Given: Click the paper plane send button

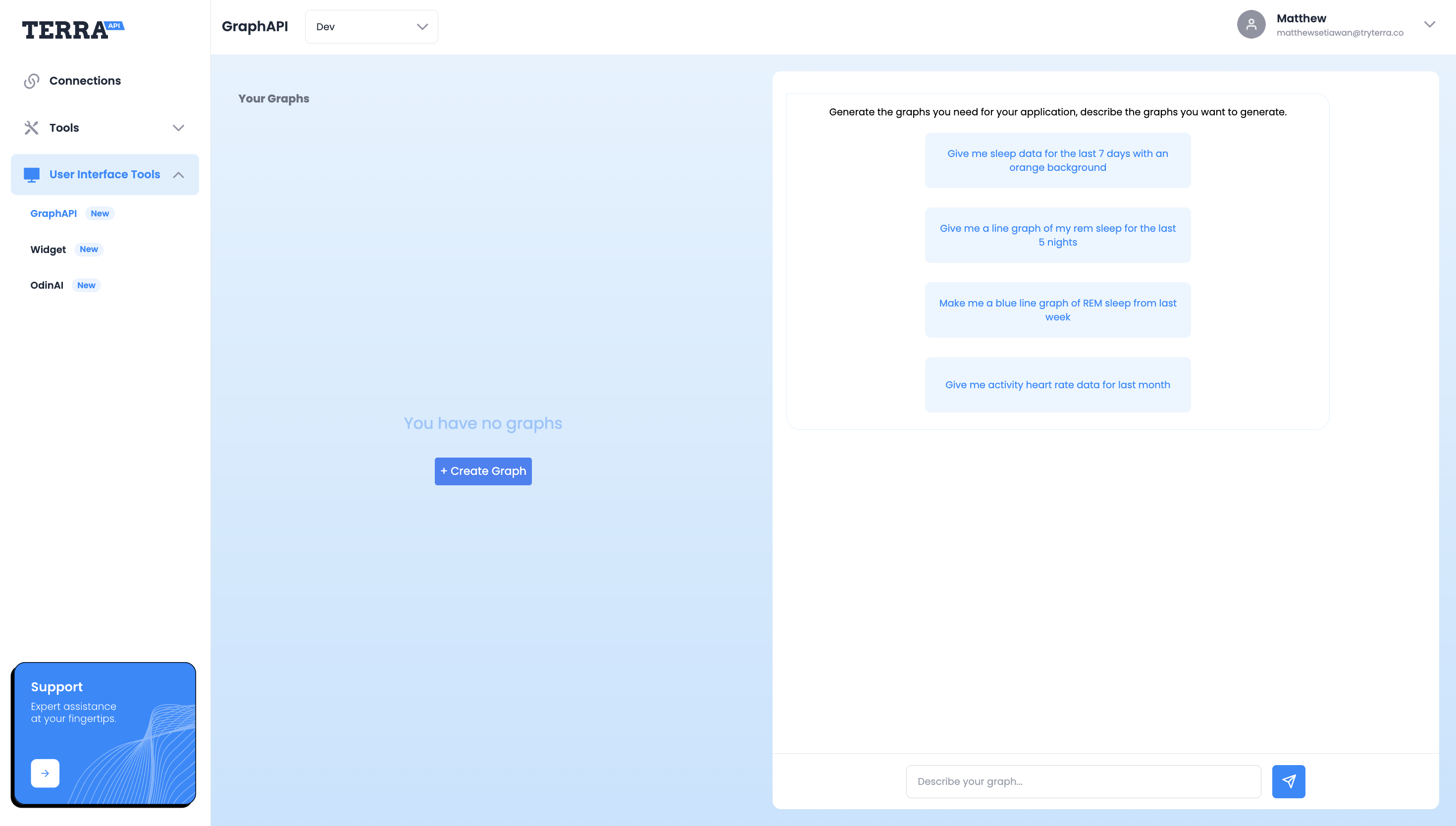Looking at the screenshot, I should pos(1288,781).
